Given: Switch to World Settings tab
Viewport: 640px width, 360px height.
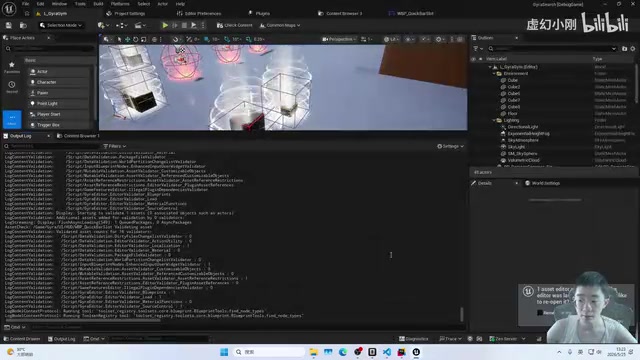Looking at the screenshot, I should [x=542, y=183].
